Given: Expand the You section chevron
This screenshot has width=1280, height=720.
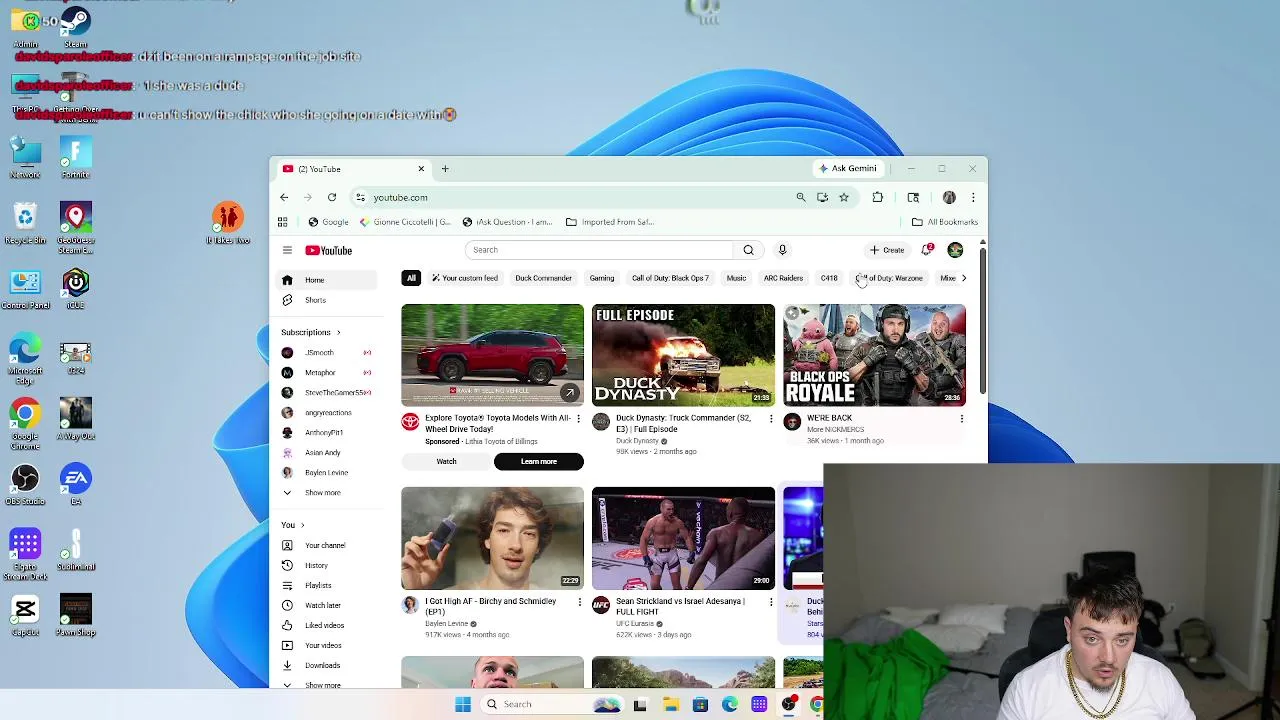Looking at the screenshot, I should pos(302,525).
